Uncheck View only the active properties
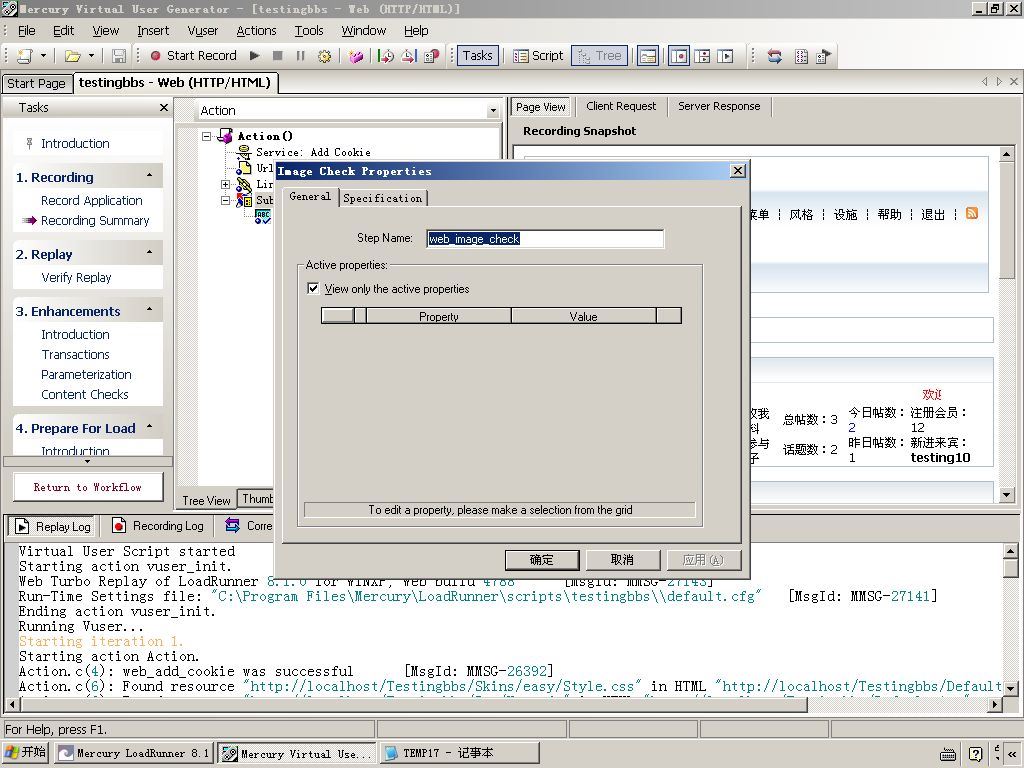 tap(313, 288)
